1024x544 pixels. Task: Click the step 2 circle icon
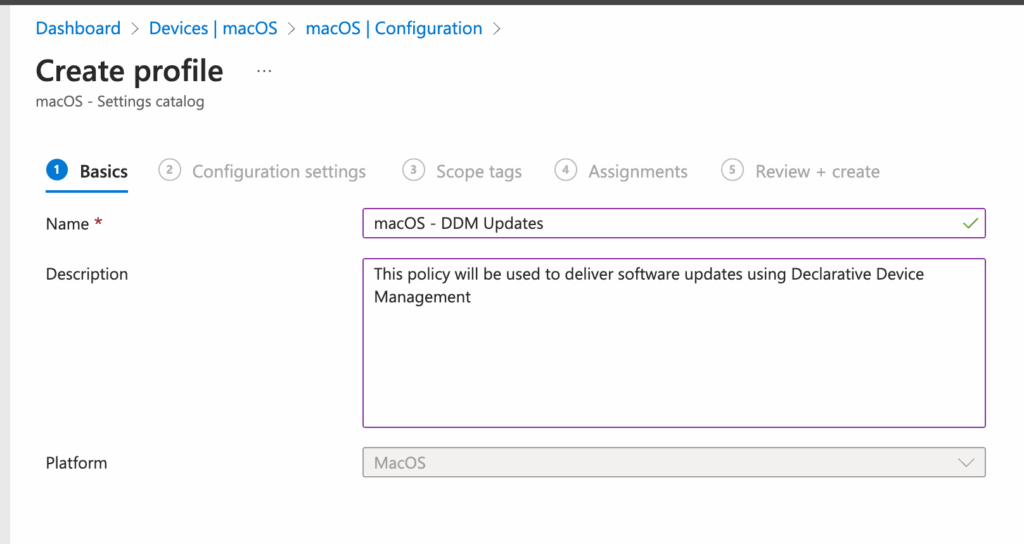pyautogui.click(x=170, y=170)
